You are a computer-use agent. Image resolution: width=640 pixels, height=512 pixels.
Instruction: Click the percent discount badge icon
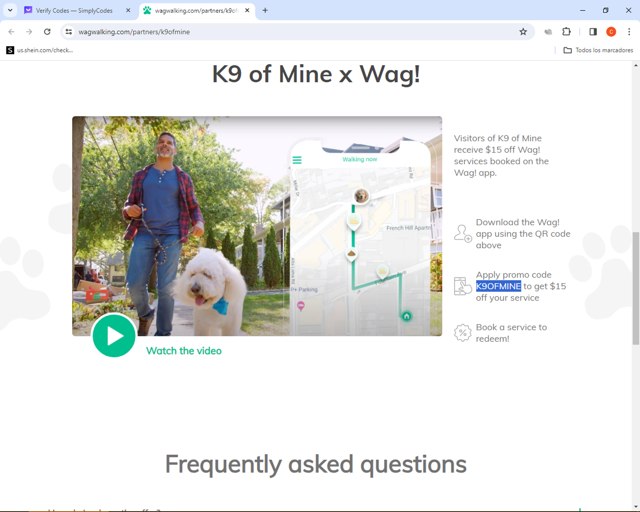463,333
